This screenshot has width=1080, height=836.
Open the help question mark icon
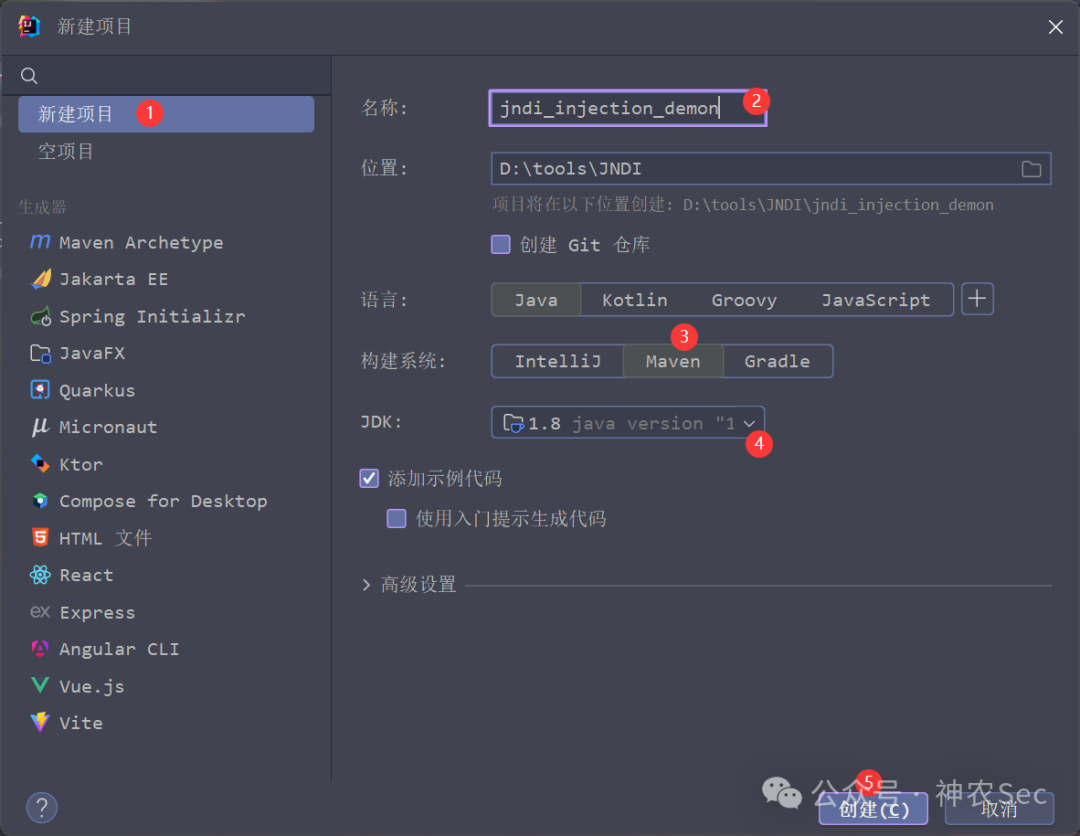coord(42,807)
